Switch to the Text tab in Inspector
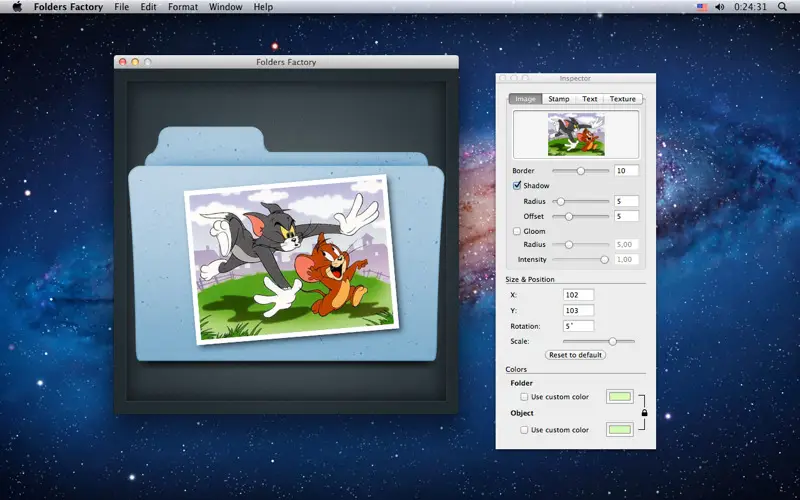 [x=589, y=98]
